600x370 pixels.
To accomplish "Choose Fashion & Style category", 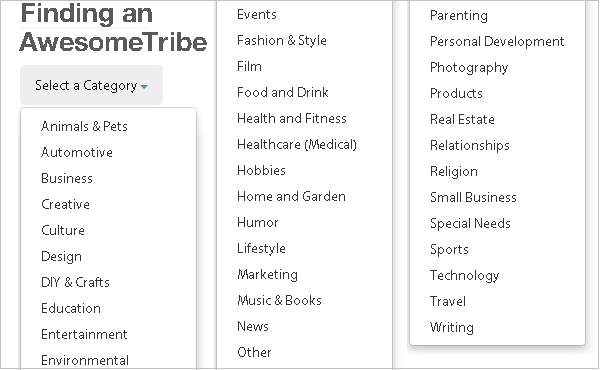I will [x=282, y=41].
